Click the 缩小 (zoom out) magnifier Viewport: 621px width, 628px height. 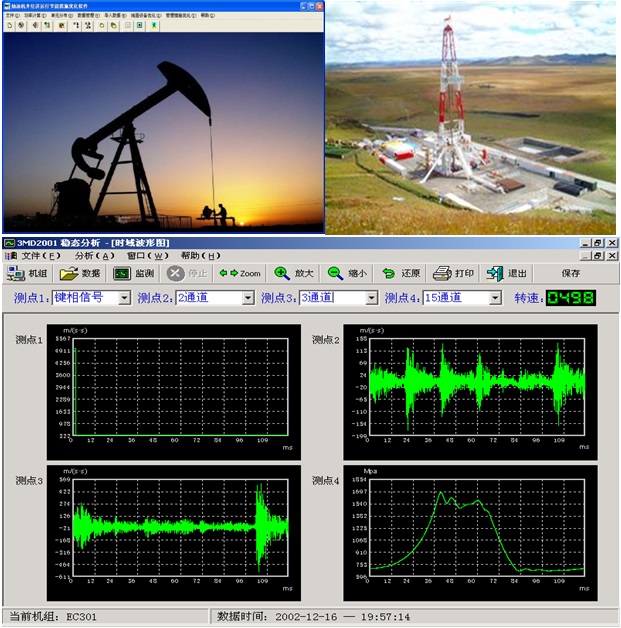[336, 273]
